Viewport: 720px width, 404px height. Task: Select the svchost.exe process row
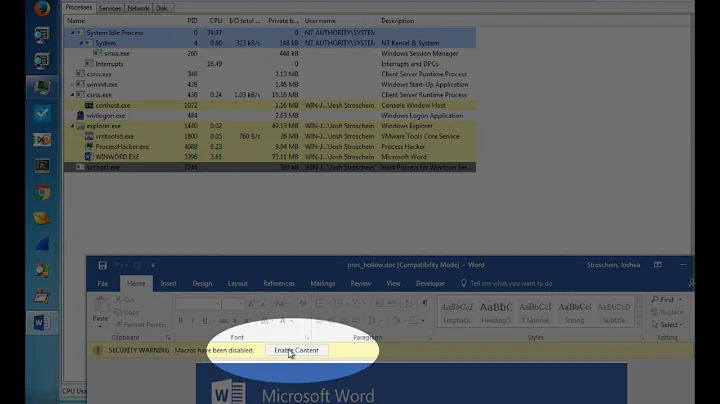tap(270, 167)
